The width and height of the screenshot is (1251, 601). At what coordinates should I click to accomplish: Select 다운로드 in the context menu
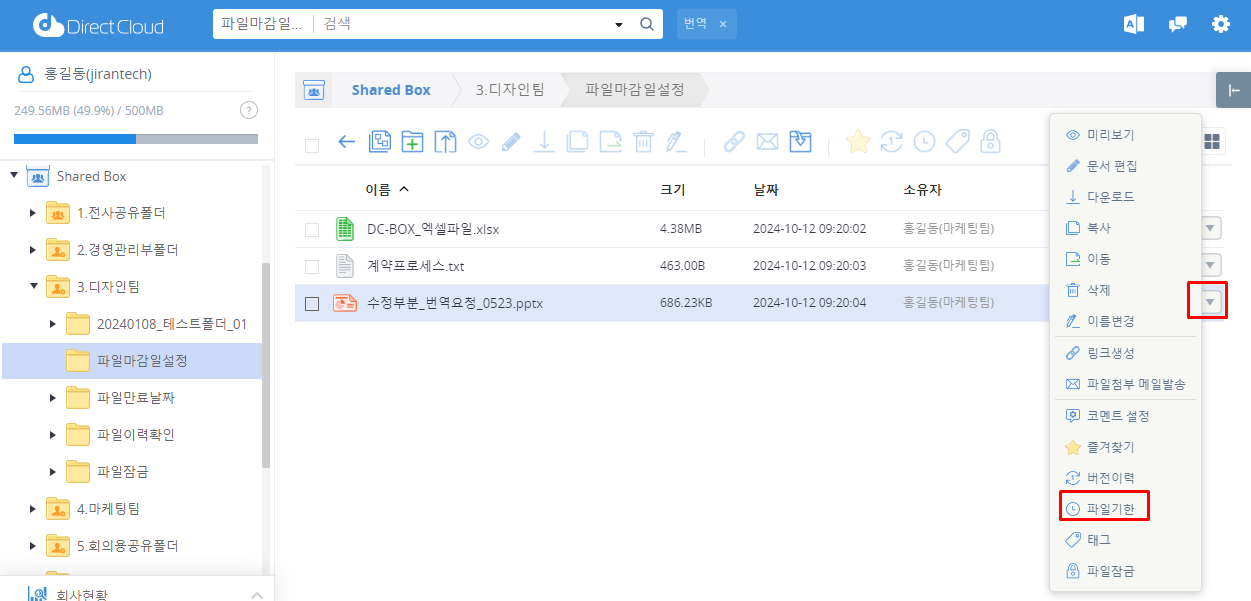[1110, 197]
